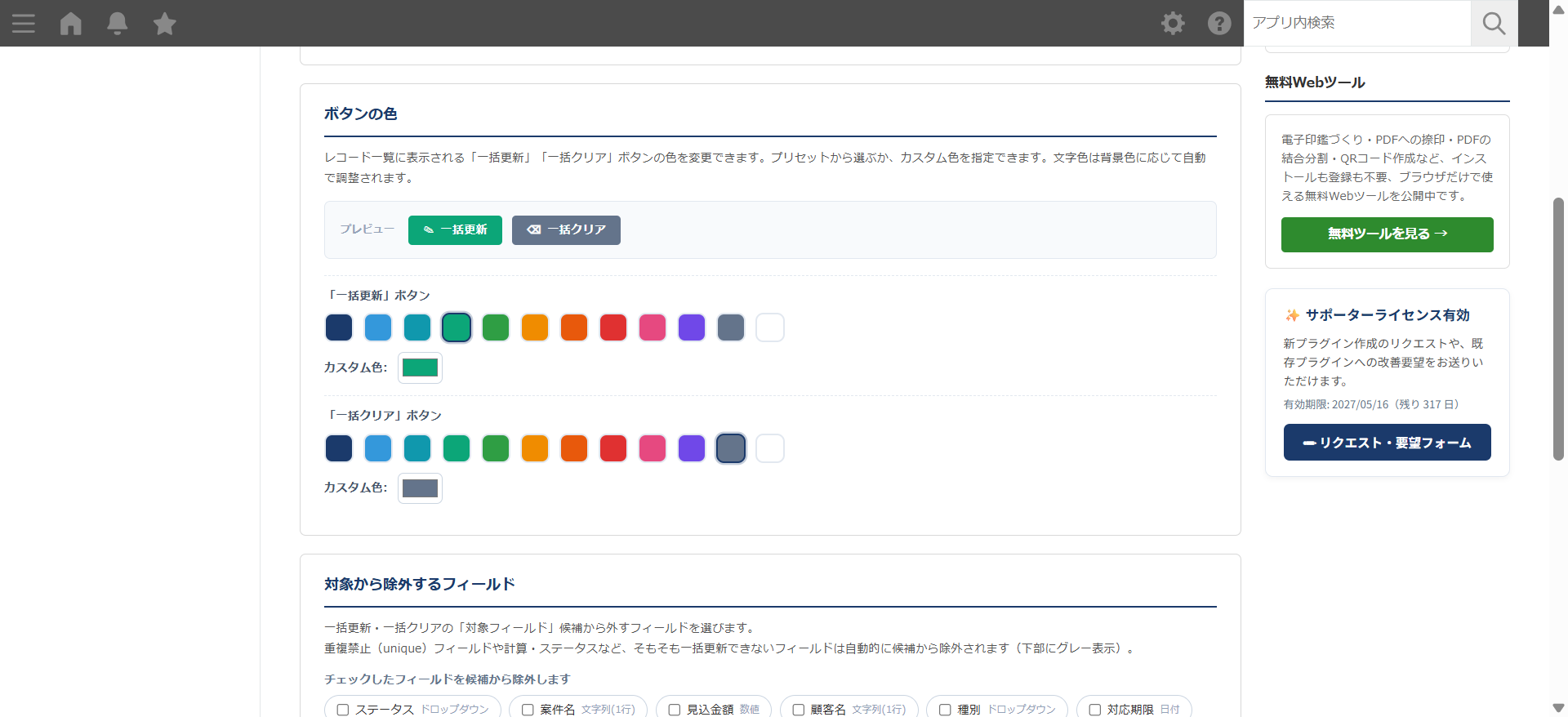1568x717 pixels.
Task: Open the settings gear icon
Action: [x=1173, y=23]
